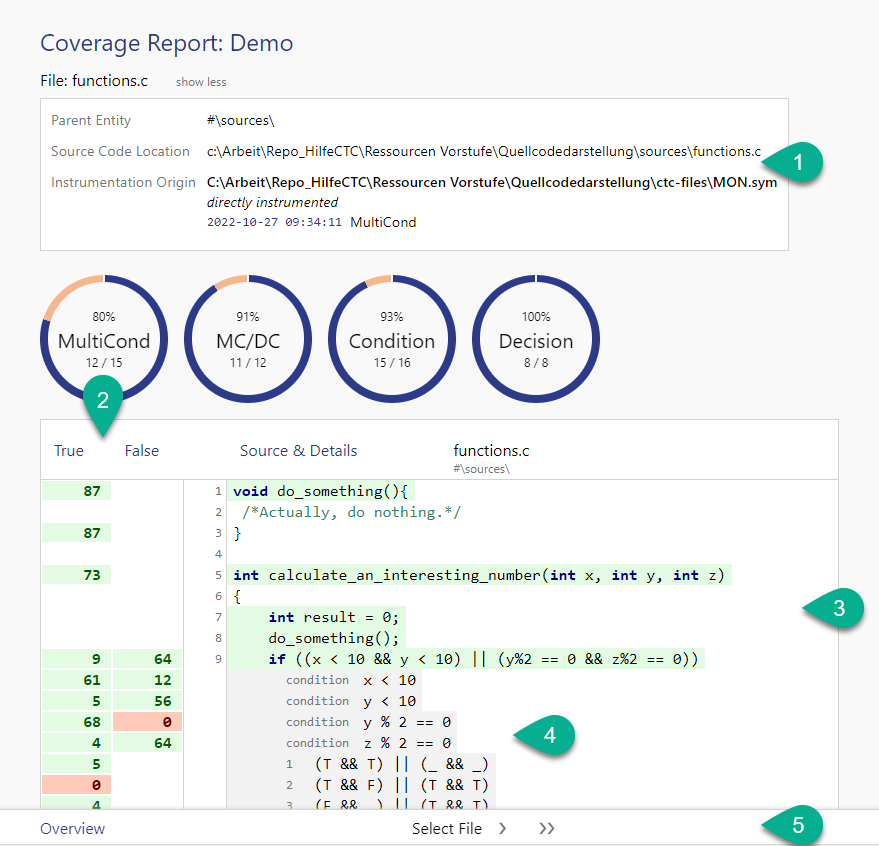Click the red zero False counter cell
Viewport: 879px width, 846px height.
[148, 722]
